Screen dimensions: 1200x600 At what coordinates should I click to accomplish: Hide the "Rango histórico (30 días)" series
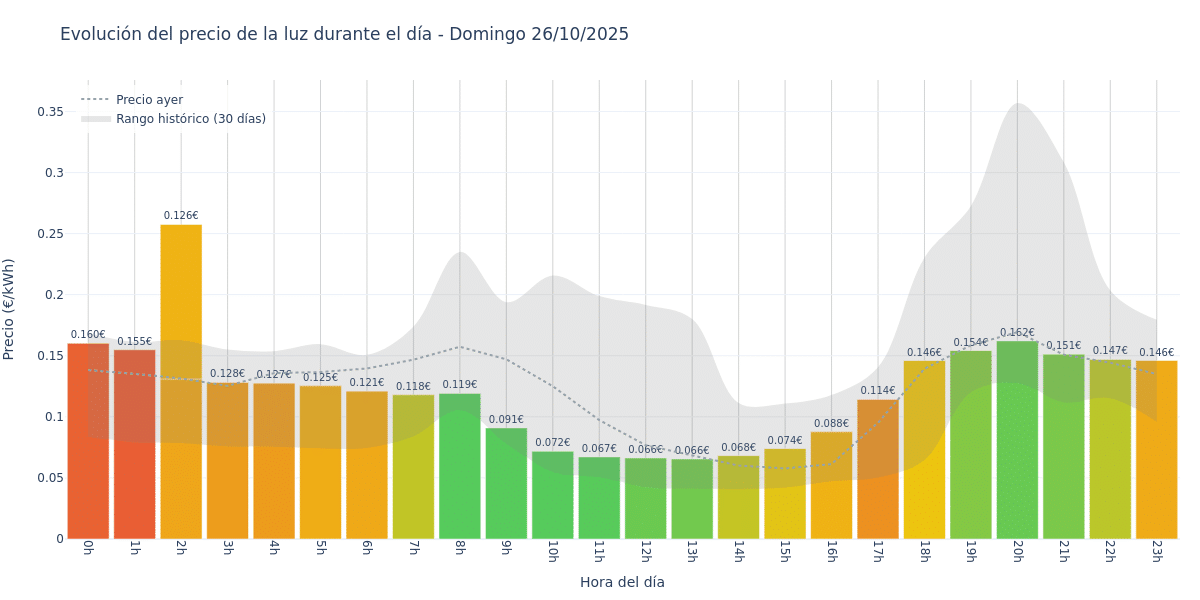(190, 119)
